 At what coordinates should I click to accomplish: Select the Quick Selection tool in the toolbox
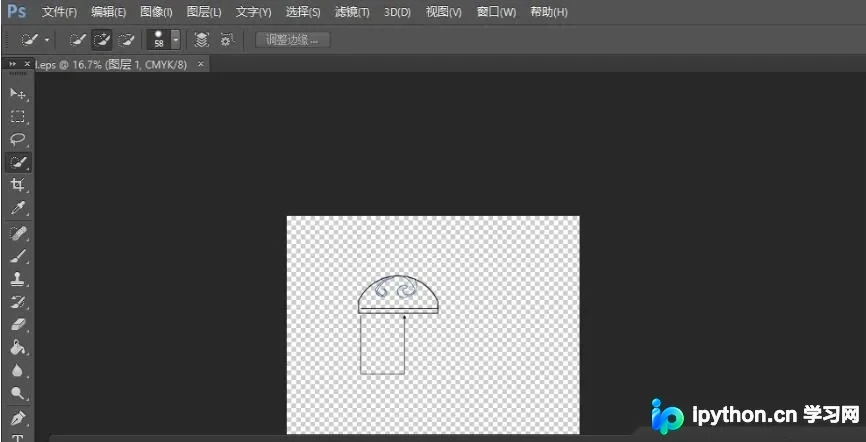(x=18, y=162)
